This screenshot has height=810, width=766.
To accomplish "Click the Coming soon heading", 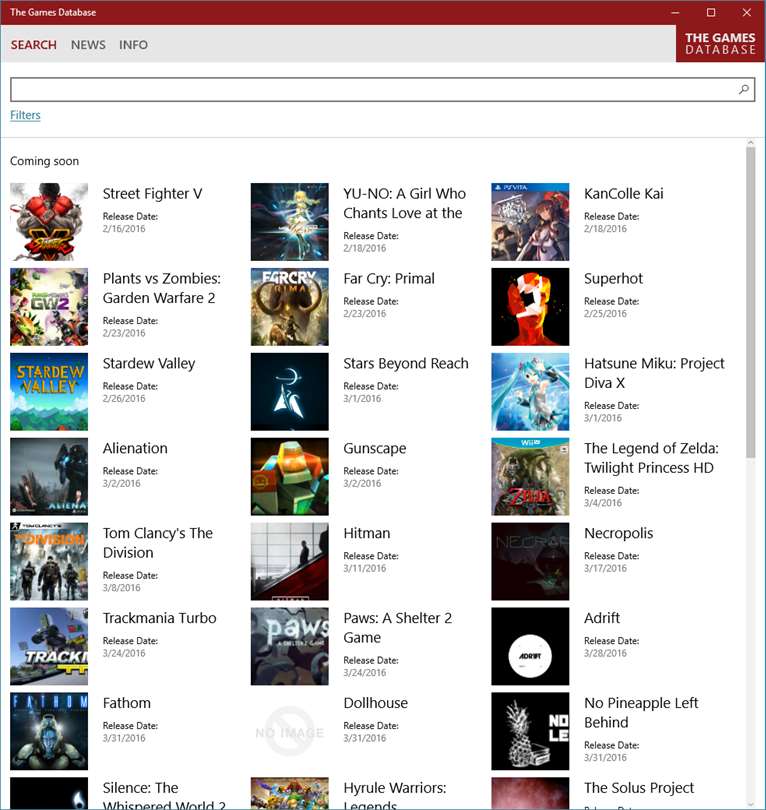I will 44,161.
